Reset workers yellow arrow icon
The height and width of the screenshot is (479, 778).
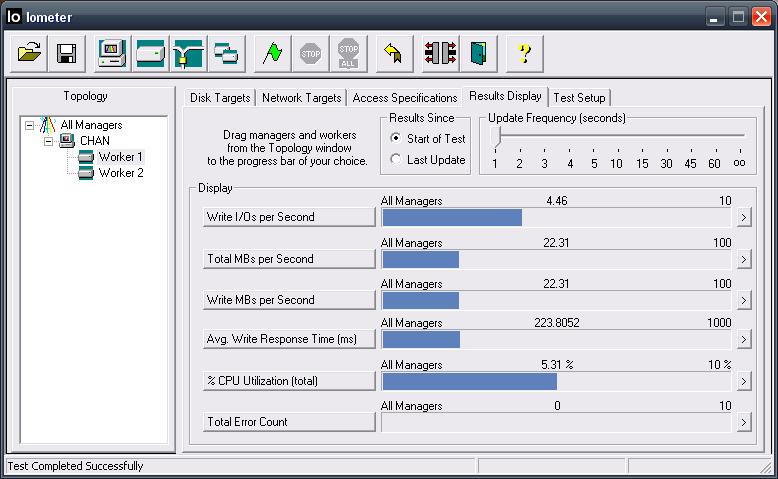(394, 53)
